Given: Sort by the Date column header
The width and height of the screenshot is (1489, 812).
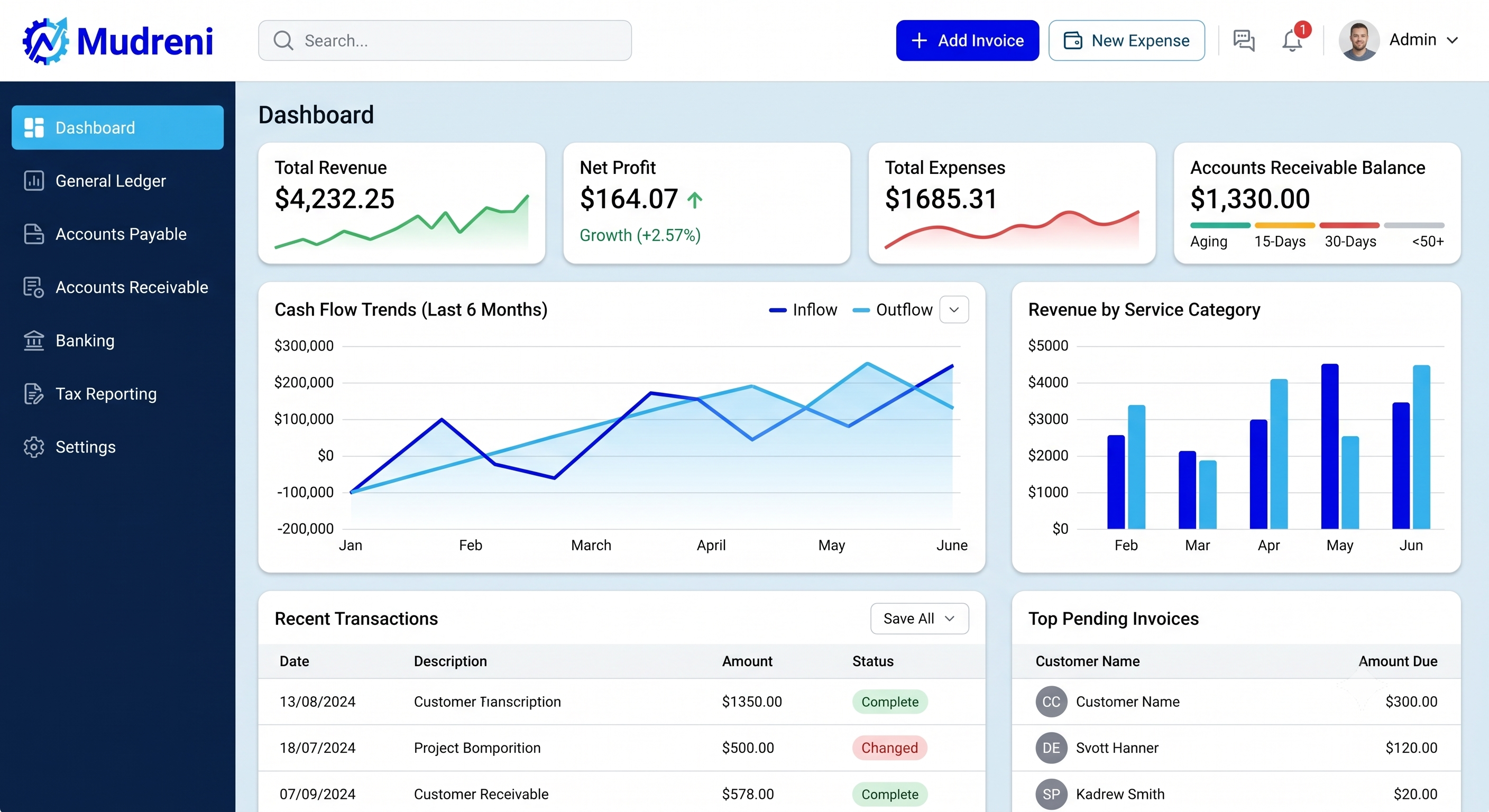Looking at the screenshot, I should coord(294,661).
